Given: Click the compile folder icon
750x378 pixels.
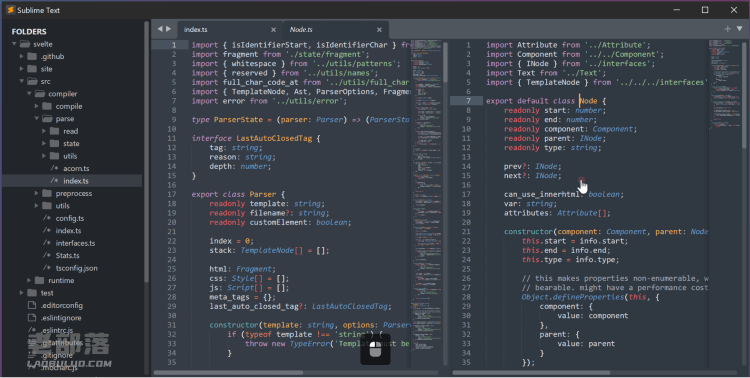Looking at the screenshot, I should [47, 106].
